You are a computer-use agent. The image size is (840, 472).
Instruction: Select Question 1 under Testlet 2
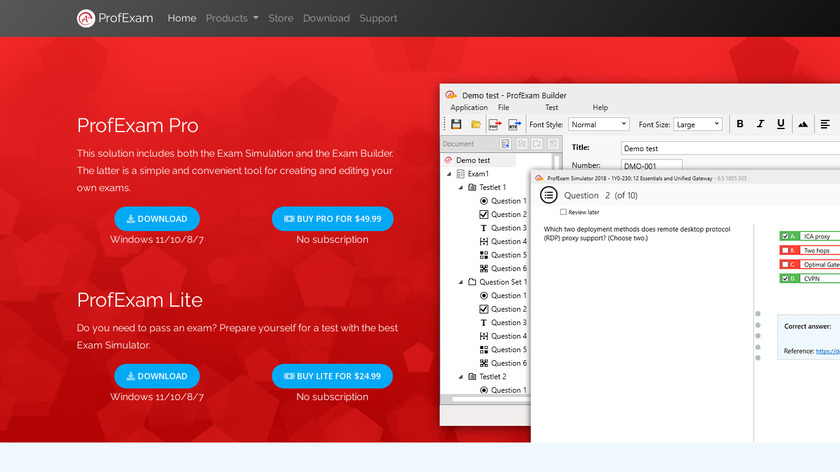pyautogui.click(x=509, y=390)
